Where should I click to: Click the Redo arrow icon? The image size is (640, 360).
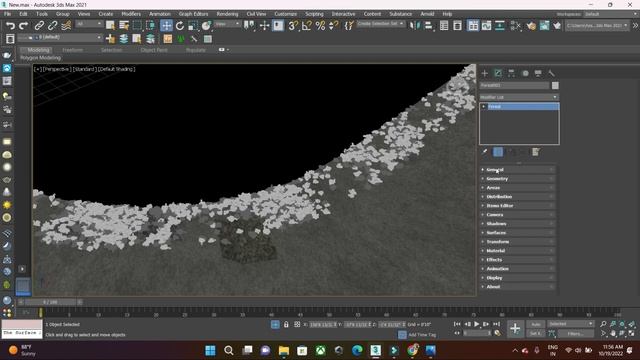click(x=24, y=26)
